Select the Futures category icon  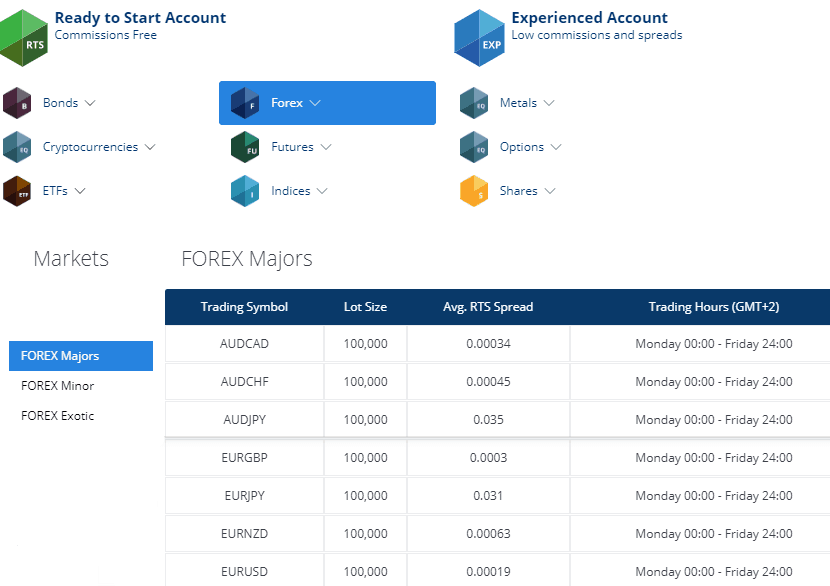click(x=246, y=146)
